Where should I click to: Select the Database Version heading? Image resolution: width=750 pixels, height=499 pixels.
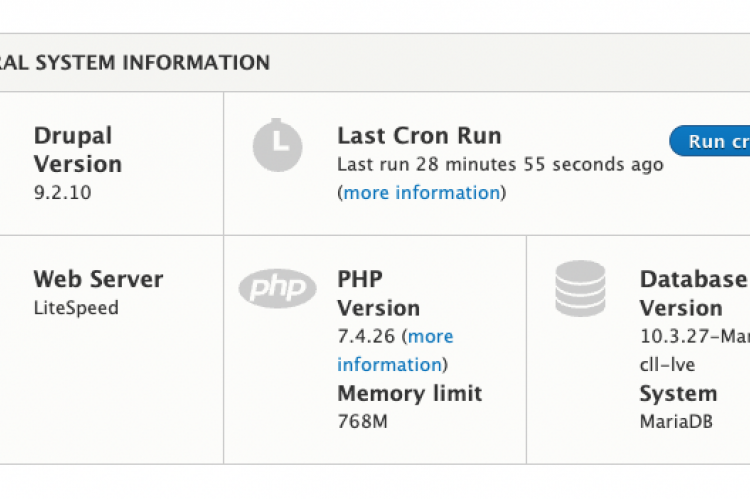pos(695,293)
